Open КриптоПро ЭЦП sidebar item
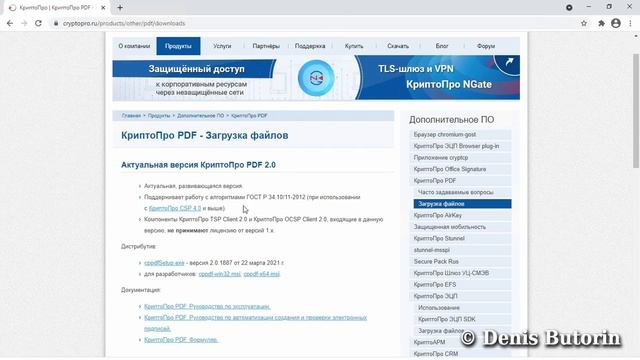This screenshot has width=640, height=360. (x=460, y=296)
